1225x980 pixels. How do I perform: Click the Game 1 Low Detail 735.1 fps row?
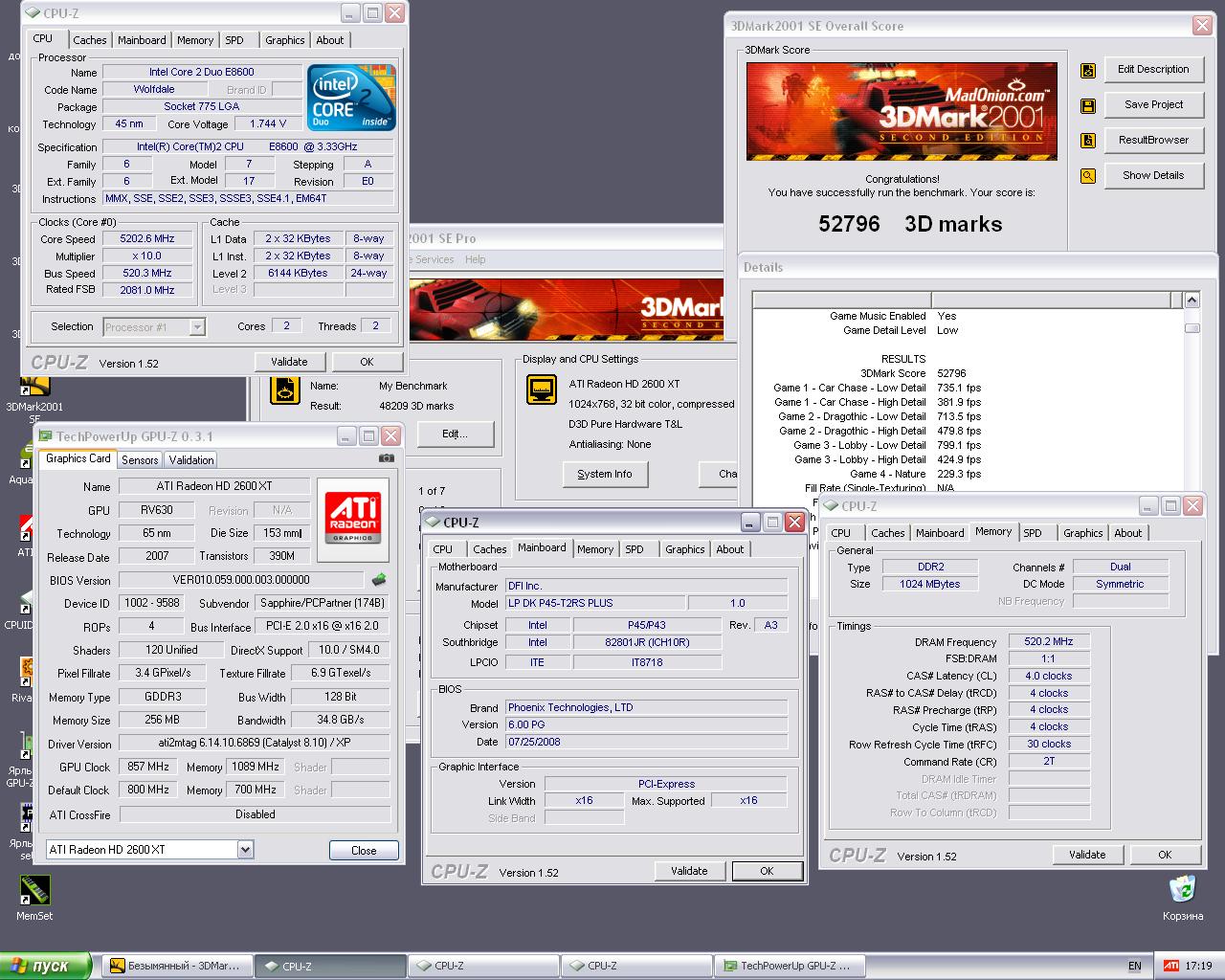(x=878, y=388)
